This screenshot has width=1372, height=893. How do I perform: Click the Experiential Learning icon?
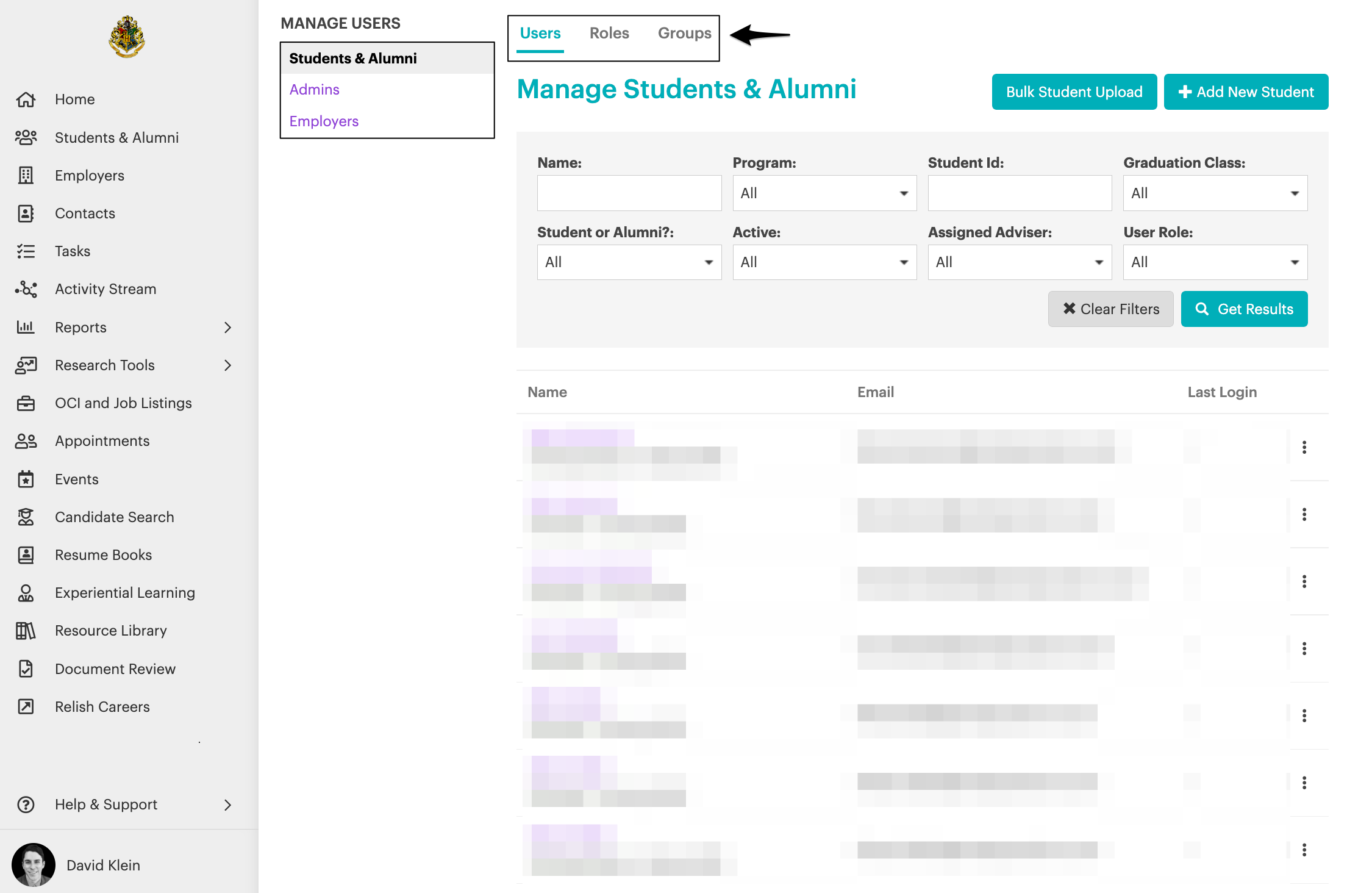point(26,592)
